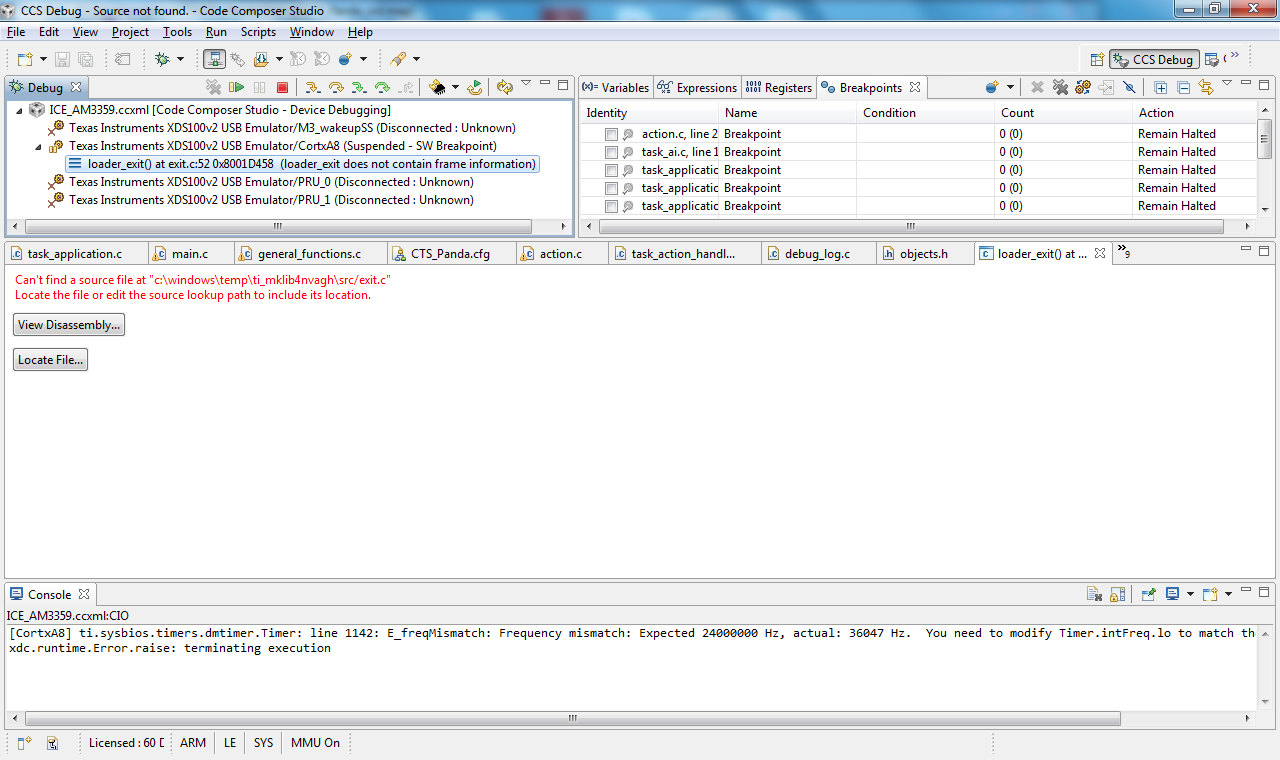Image resolution: width=1280 pixels, height=760 pixels.
Task: Click the New file icon in main toolbar
Action: pyautogui.click(x=24, y=60)
